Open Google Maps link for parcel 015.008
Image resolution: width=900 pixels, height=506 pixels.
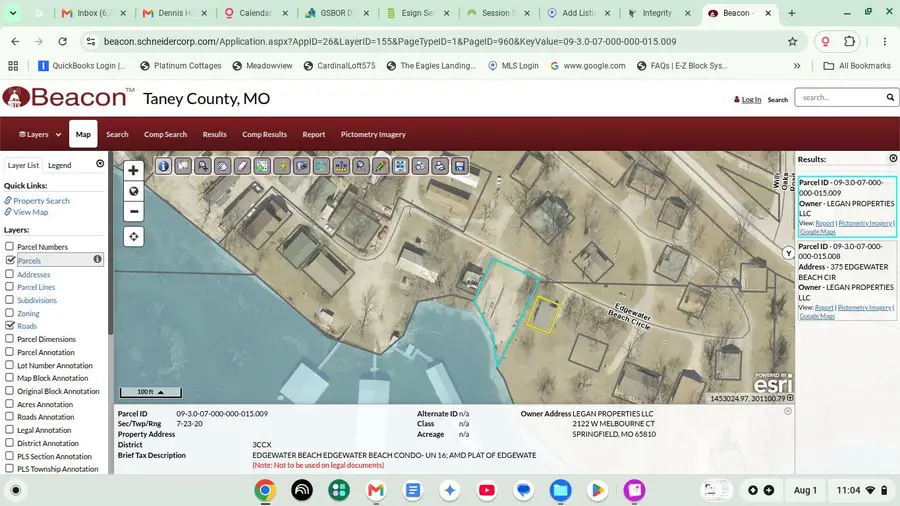817,316
